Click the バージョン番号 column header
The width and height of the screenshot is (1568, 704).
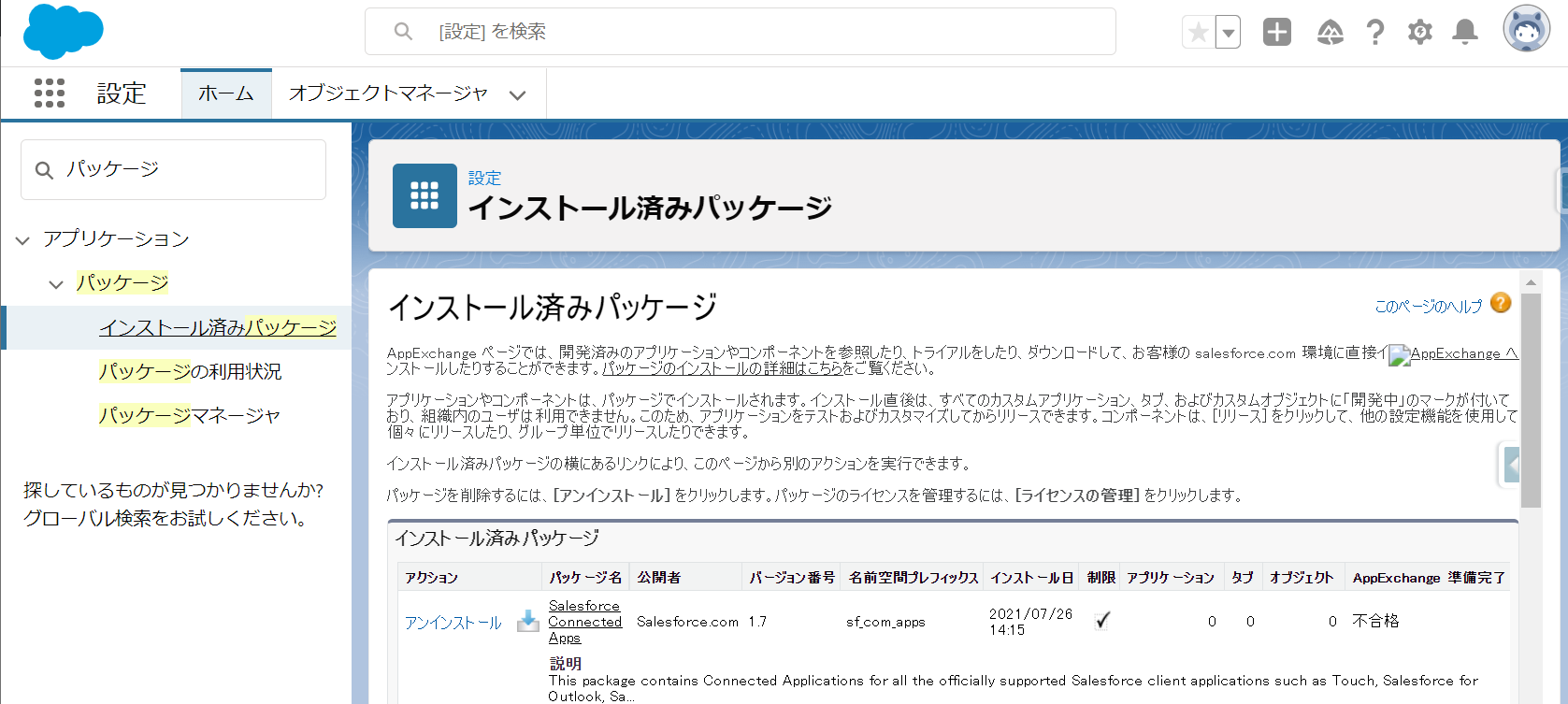click(792, 578)
